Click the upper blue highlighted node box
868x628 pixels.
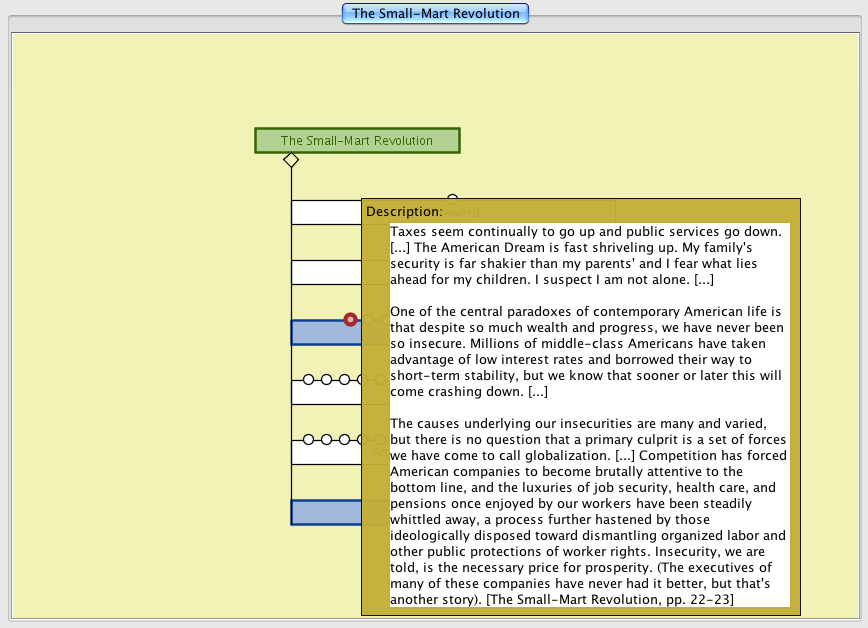tap(325, 333)
